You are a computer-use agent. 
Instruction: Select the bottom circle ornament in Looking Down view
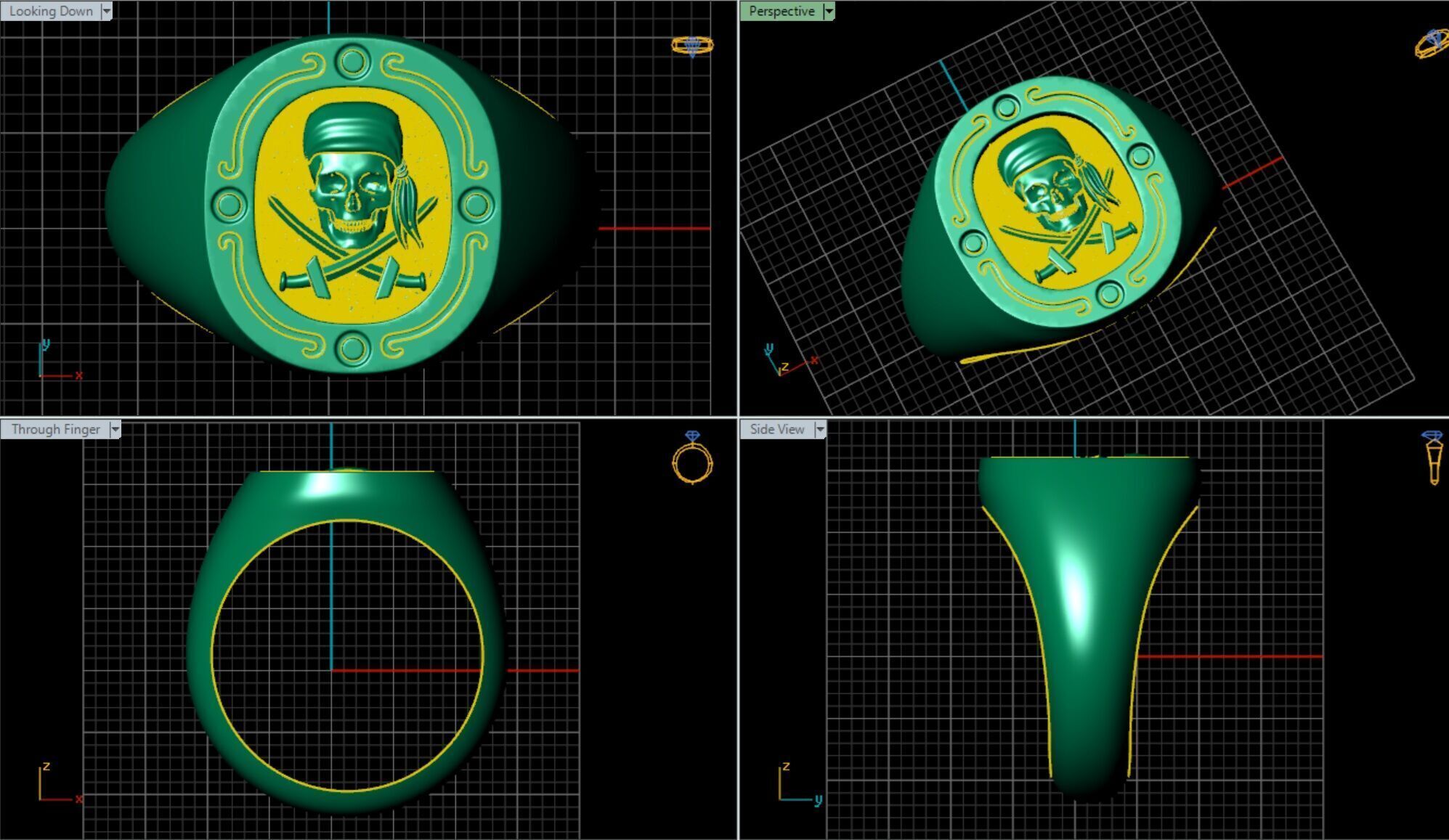[x=352, y=349]
